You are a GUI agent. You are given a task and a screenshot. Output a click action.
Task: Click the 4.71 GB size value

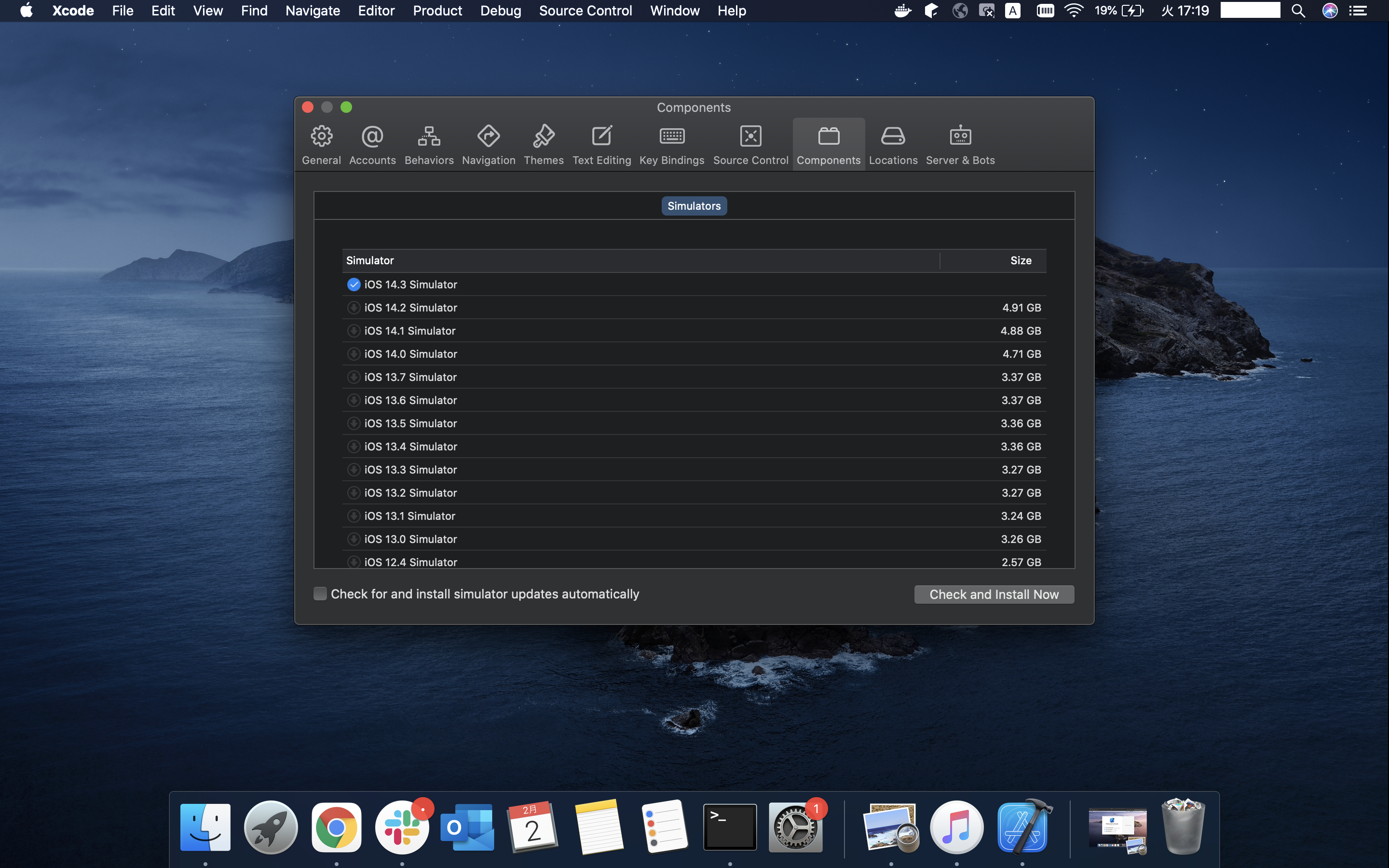tap(1021, 354)
